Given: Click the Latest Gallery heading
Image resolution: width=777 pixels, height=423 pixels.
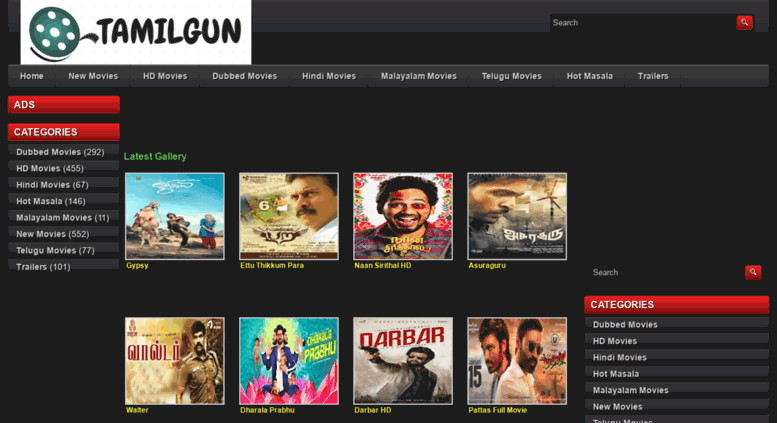Looking at the screenshot, I should click(155, 157).
